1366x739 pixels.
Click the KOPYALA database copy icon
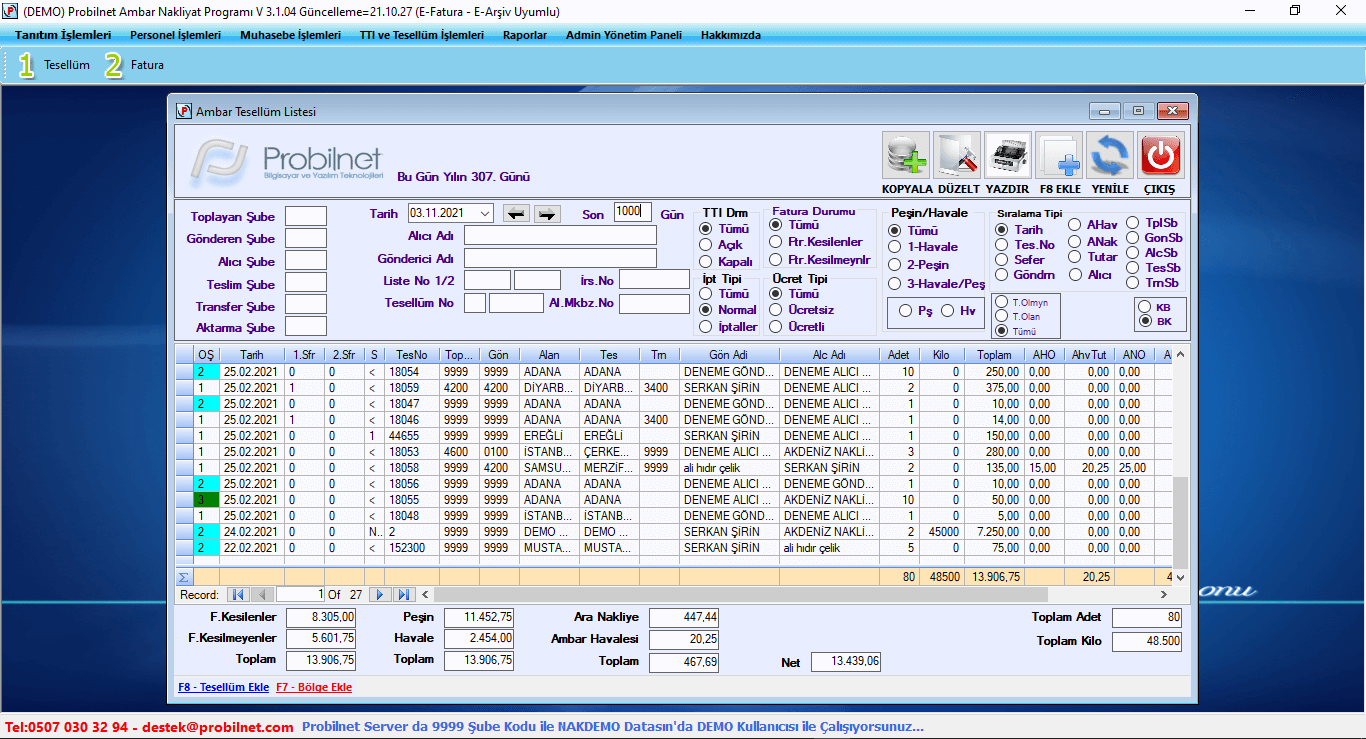point(906,156)
